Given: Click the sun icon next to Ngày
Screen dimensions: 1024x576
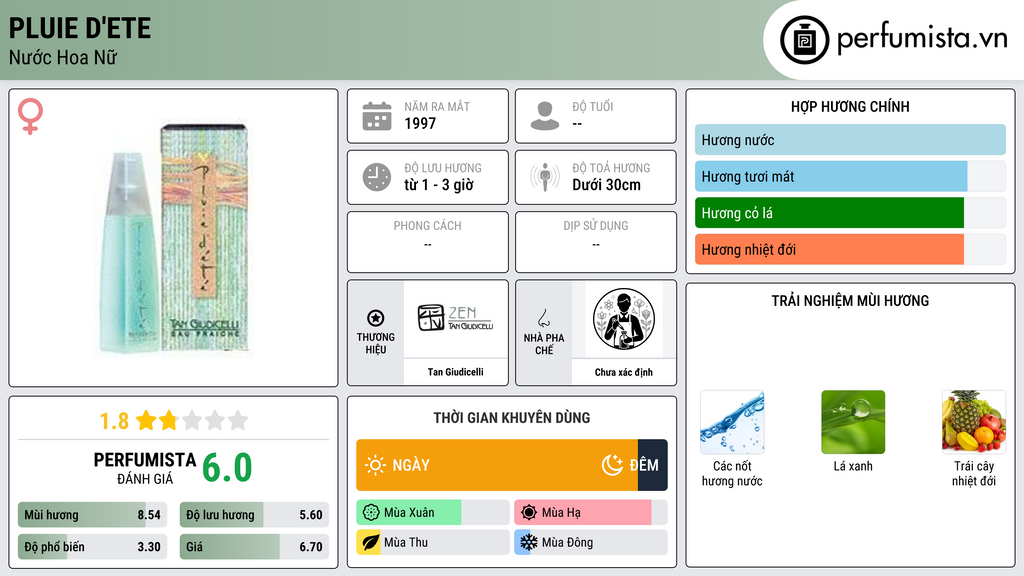Looking at the screenshot, I should (376, 465).
